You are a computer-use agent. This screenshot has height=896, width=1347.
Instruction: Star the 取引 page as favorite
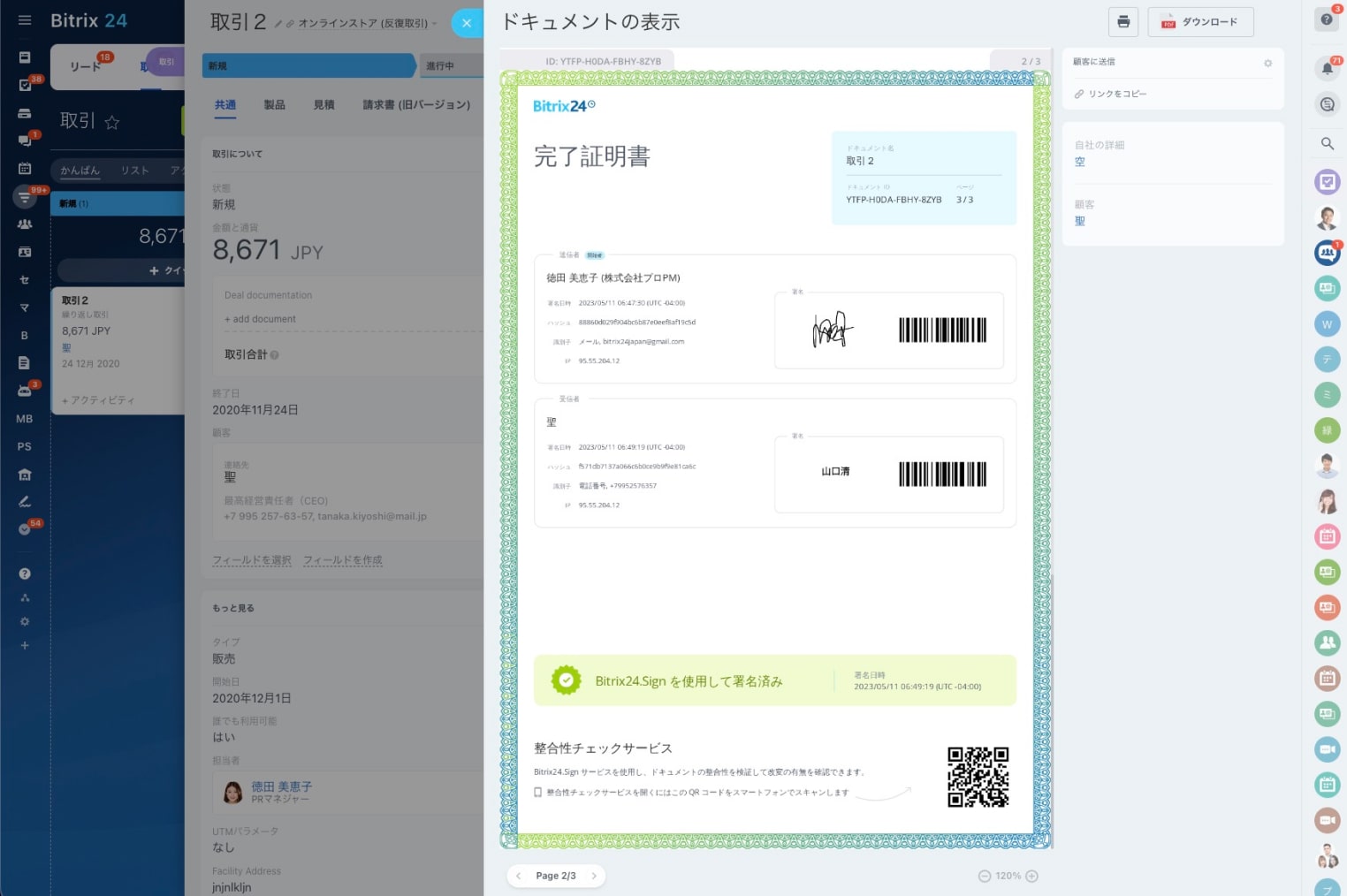point(111,122)
